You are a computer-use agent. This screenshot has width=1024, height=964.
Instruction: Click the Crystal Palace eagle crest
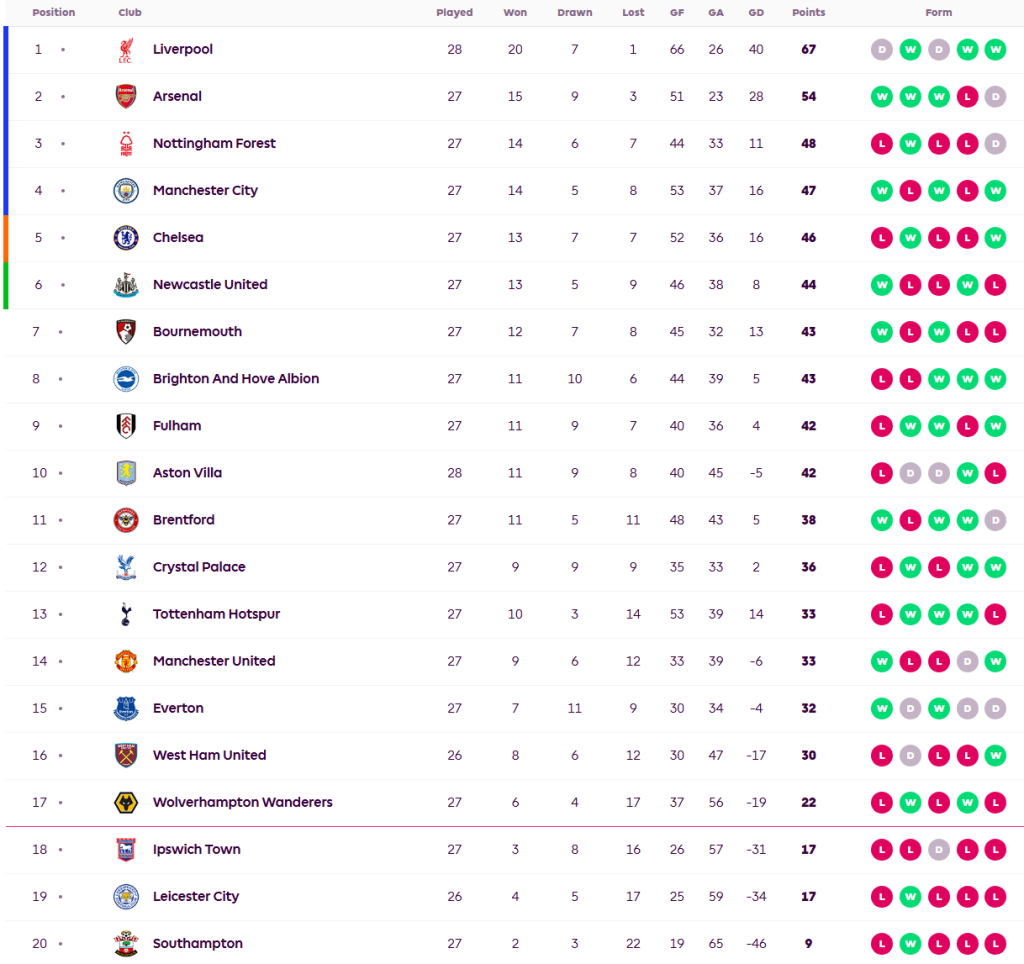tap(125, 567)
